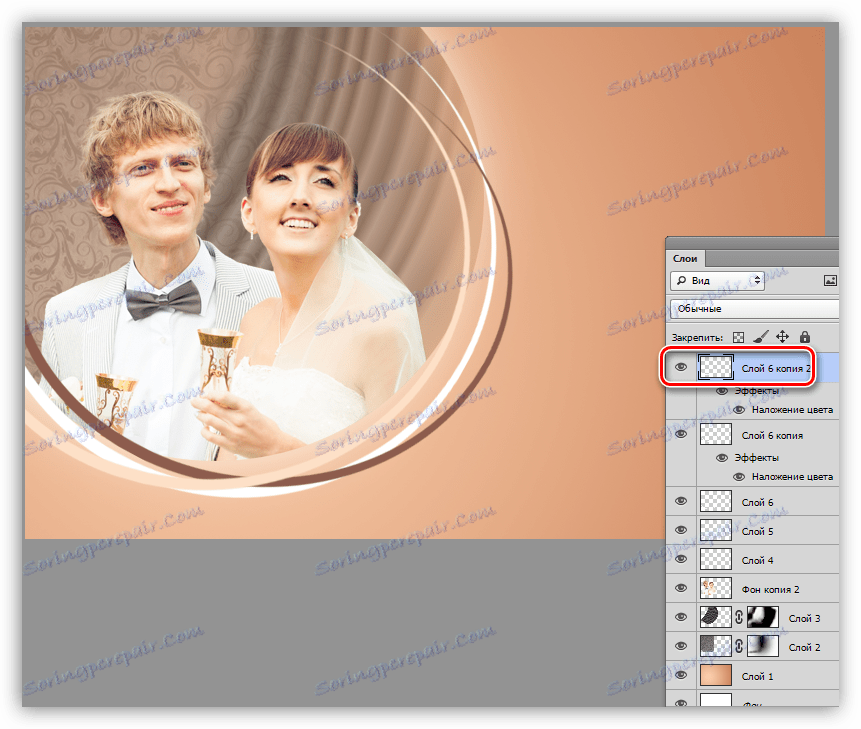Hide Эффекты of Слой 6 копия
Screen dimensions: 861x729
(x=722, y=457)
